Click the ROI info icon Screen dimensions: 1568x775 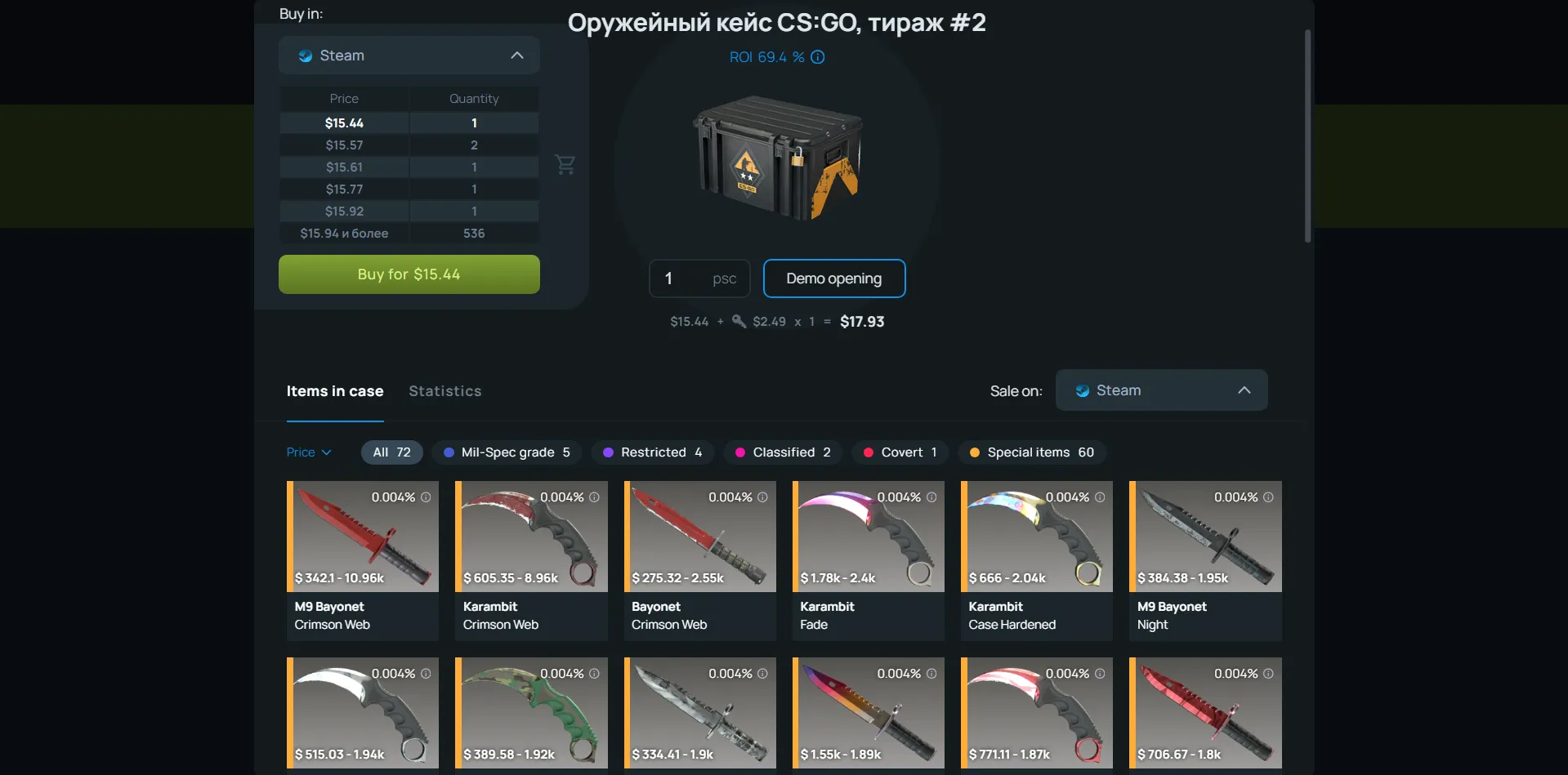point(817,57)
